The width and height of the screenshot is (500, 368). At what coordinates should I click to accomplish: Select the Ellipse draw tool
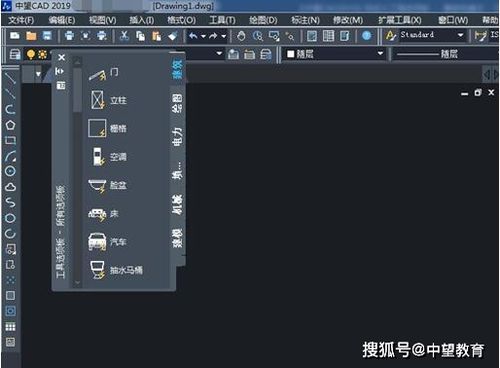(x=10, y=218)
